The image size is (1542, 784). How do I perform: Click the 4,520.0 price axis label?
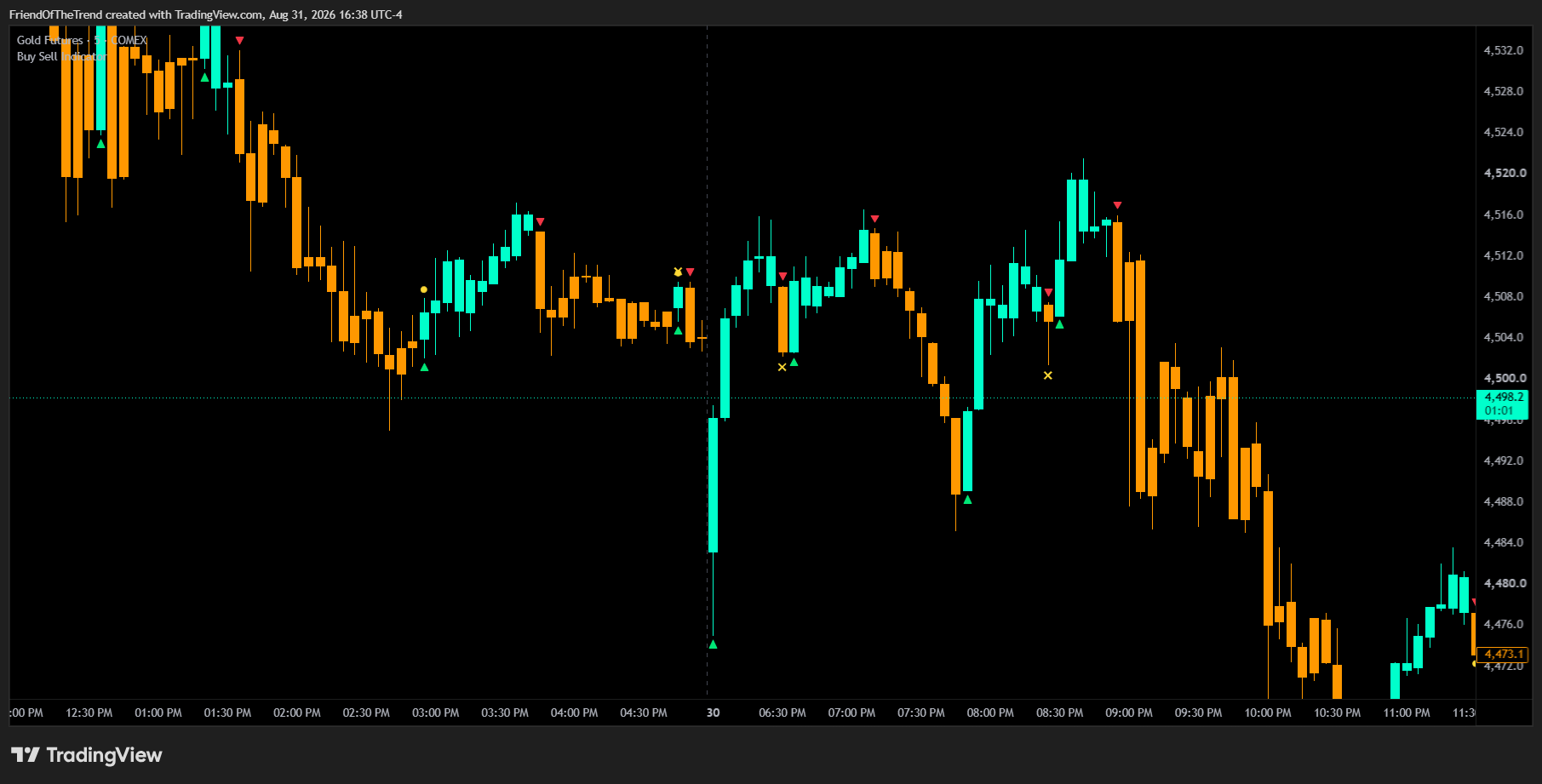pos(1505,173)
